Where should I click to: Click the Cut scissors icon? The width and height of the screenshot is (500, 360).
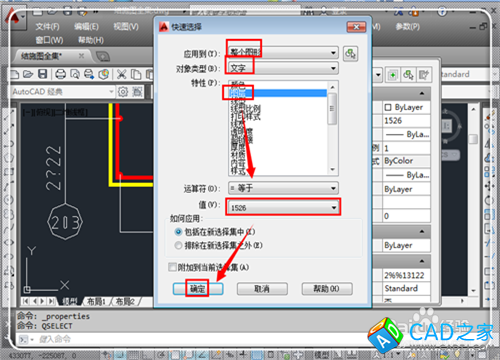[122, 74]
